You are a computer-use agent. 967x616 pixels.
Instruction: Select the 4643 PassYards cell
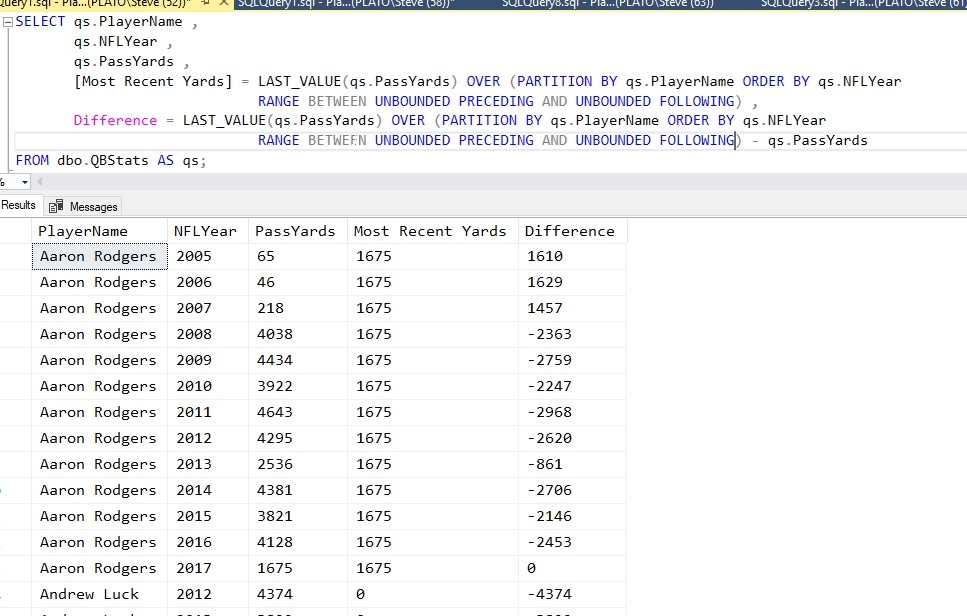276,412
